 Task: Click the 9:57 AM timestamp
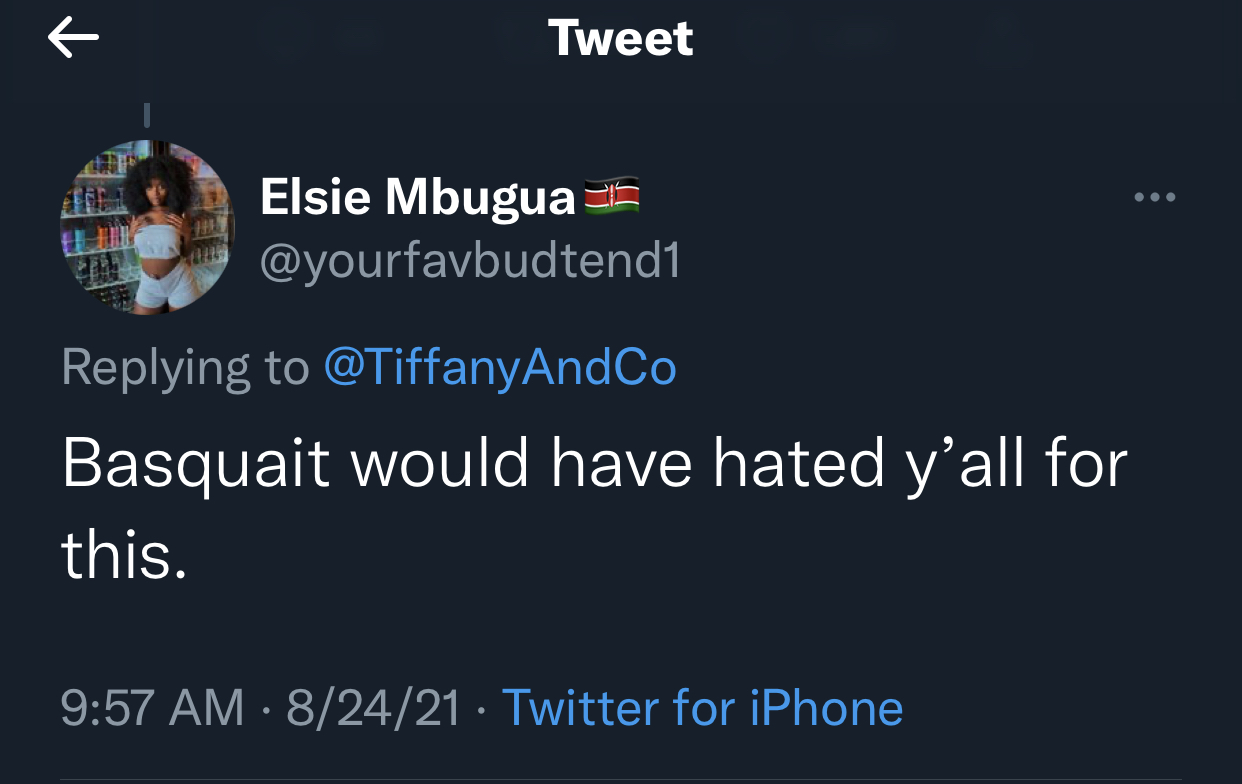[x=152, y=708]
